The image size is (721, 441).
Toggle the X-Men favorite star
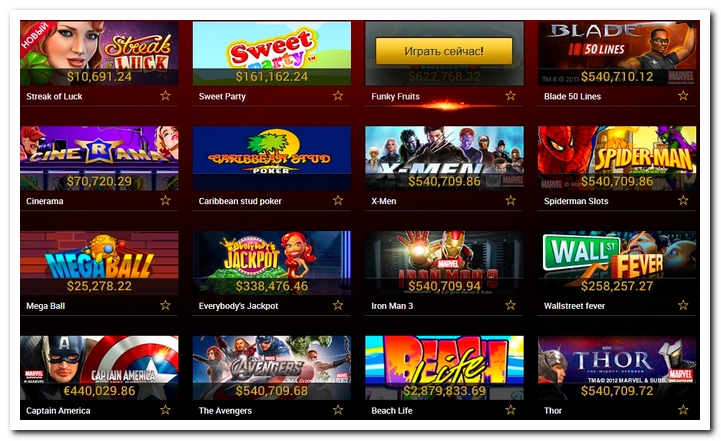[510, 200]
